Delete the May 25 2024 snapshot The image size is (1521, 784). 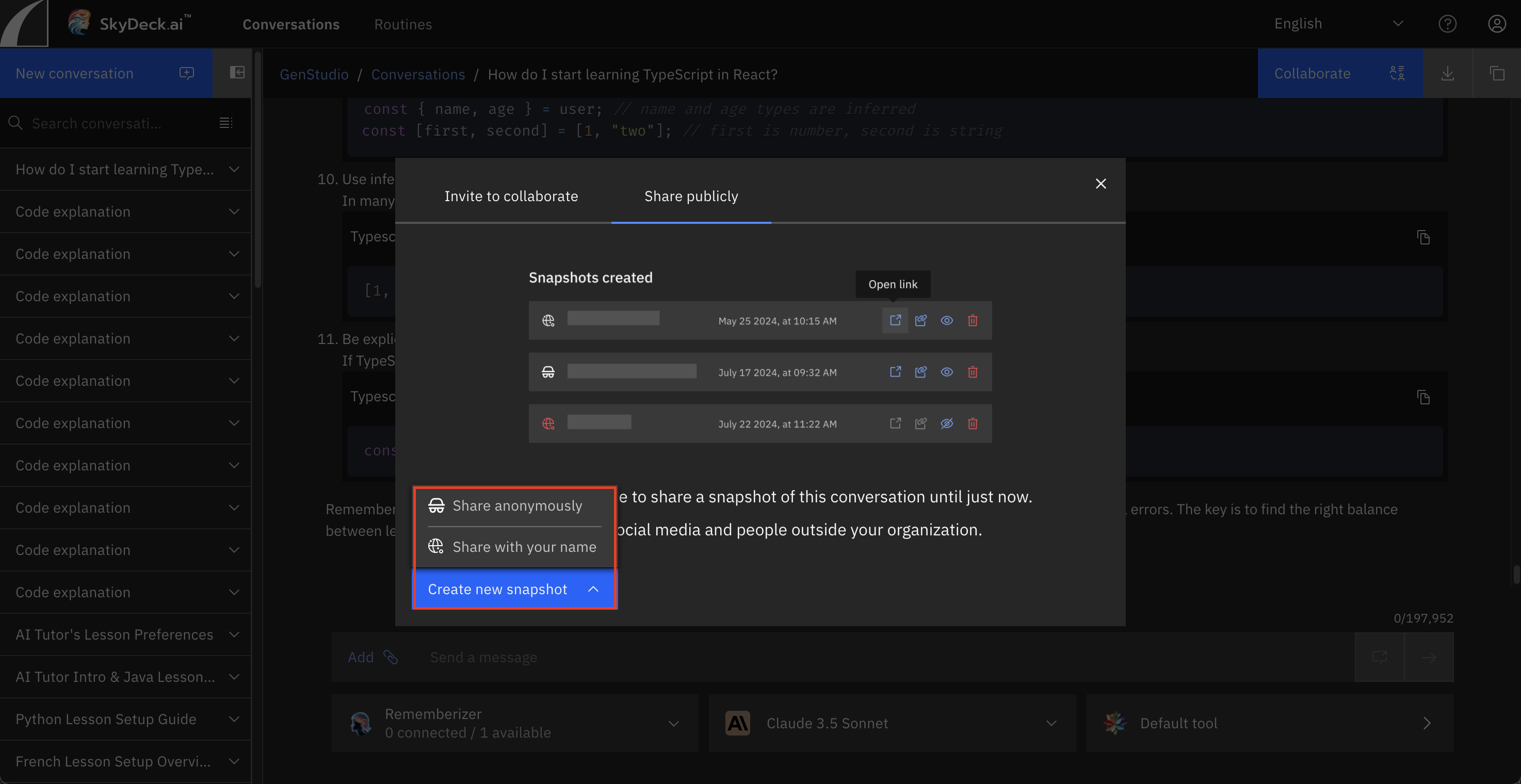click(973, 320)
